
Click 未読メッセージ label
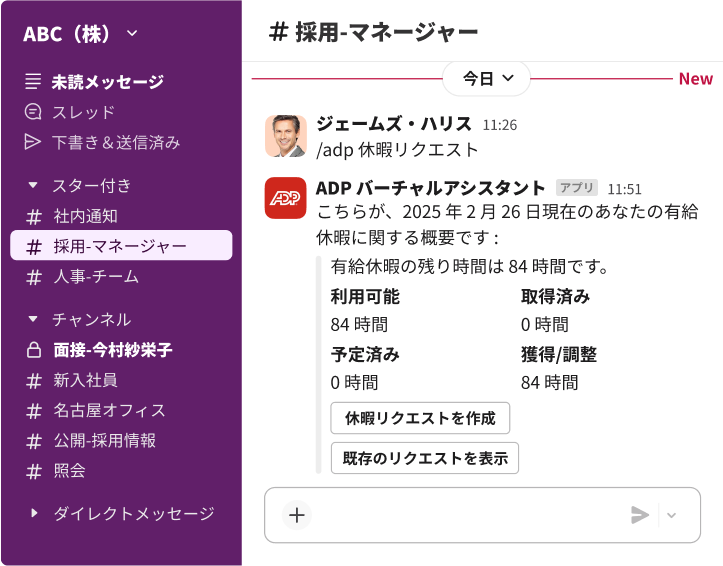(x=107, y=82)
